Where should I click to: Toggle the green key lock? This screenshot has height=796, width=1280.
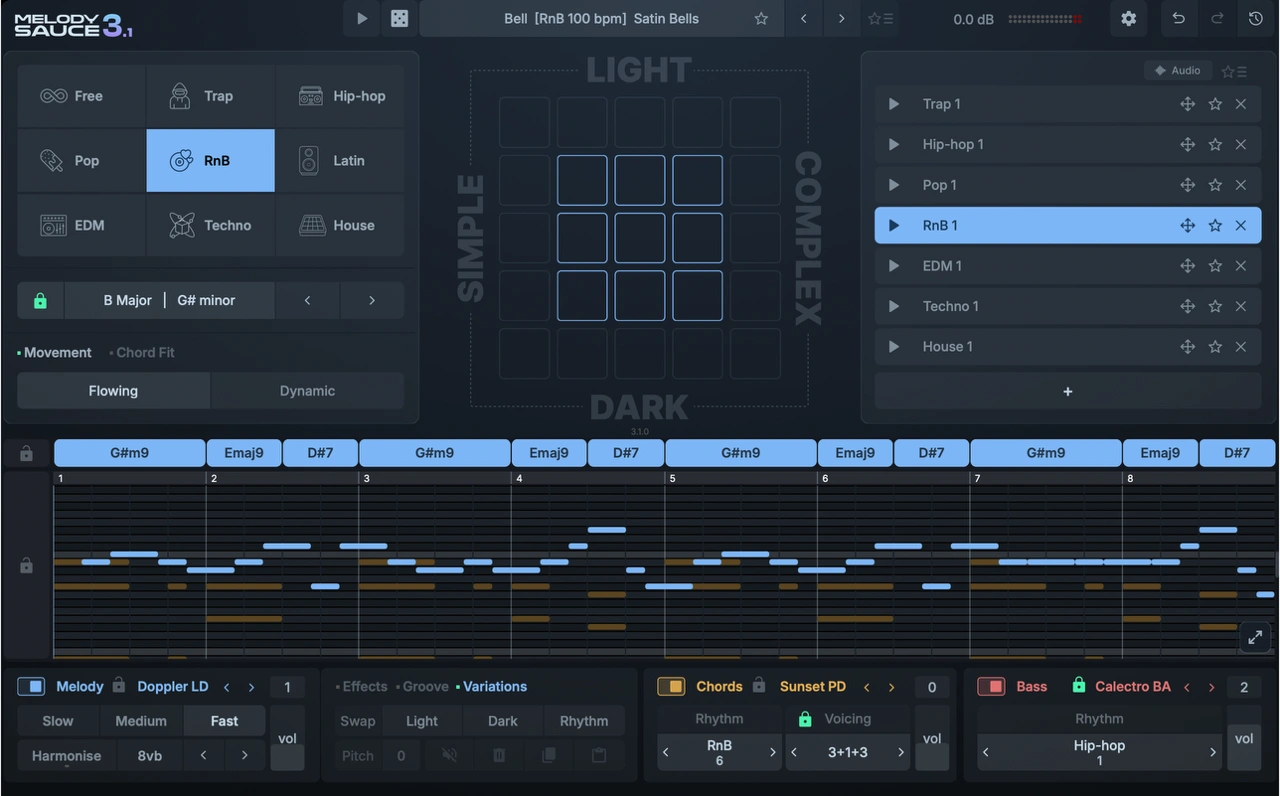coord(40,300)
